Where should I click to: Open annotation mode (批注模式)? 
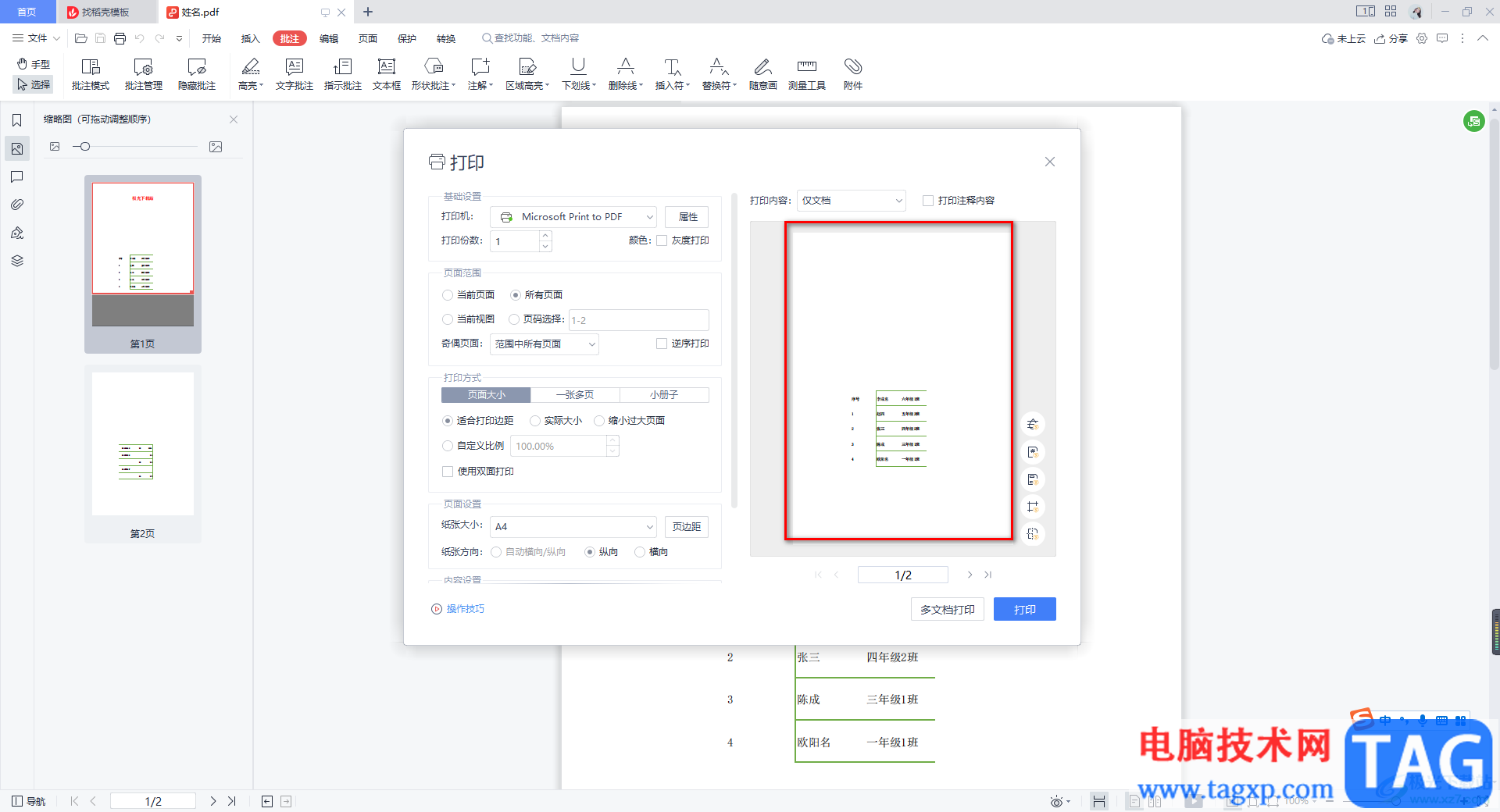click(91, 74)
